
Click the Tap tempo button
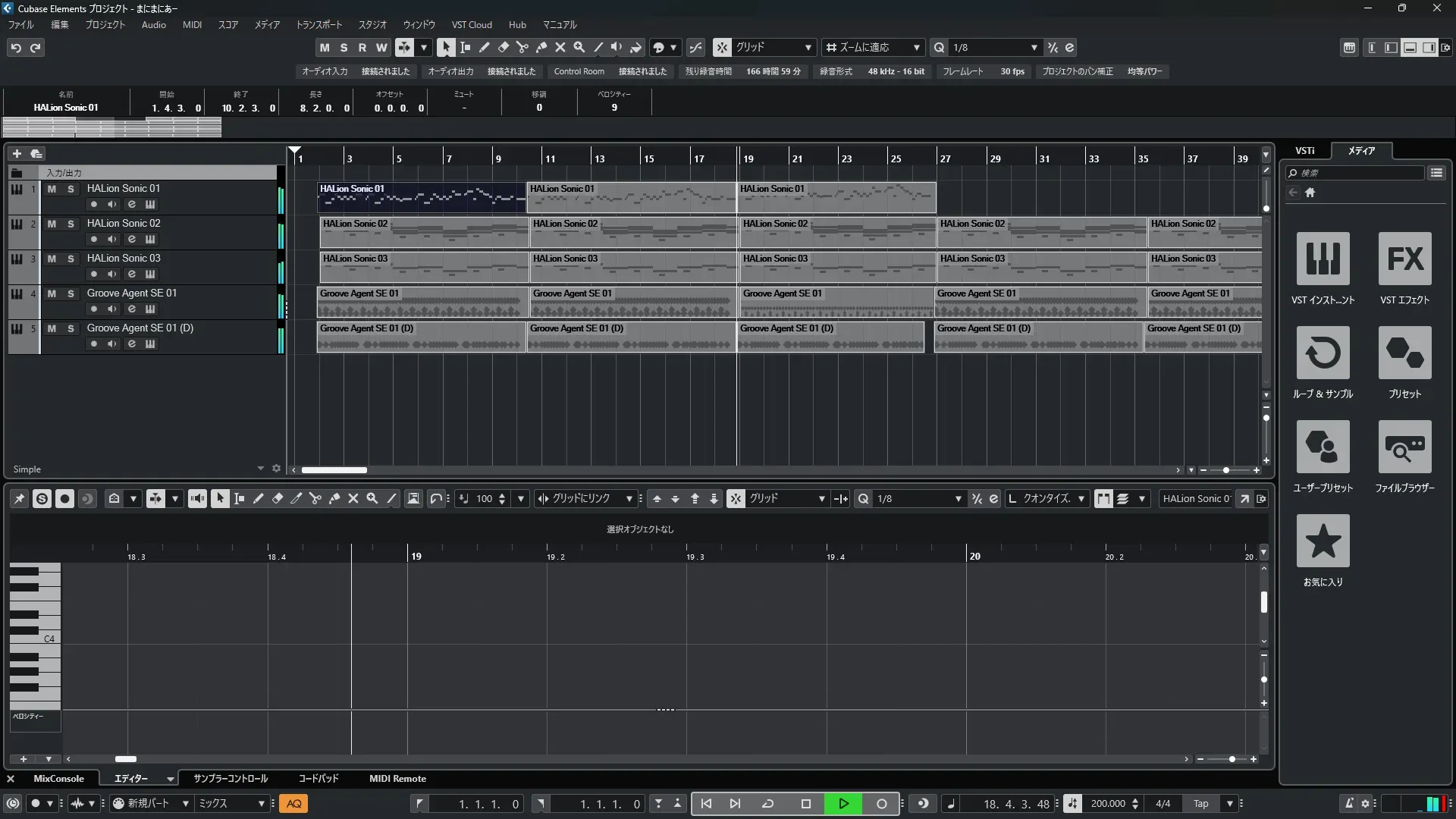(1200, 804)
